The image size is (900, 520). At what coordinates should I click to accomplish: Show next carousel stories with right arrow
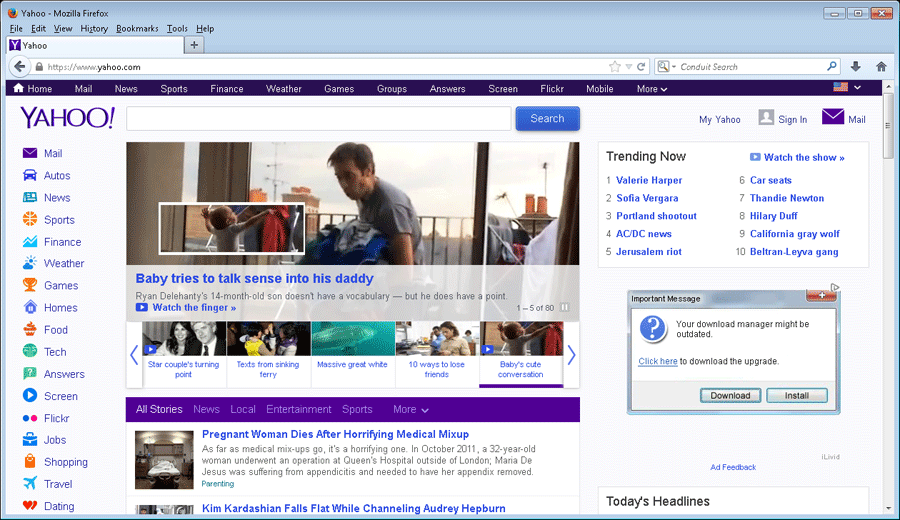tap(572, 355)
